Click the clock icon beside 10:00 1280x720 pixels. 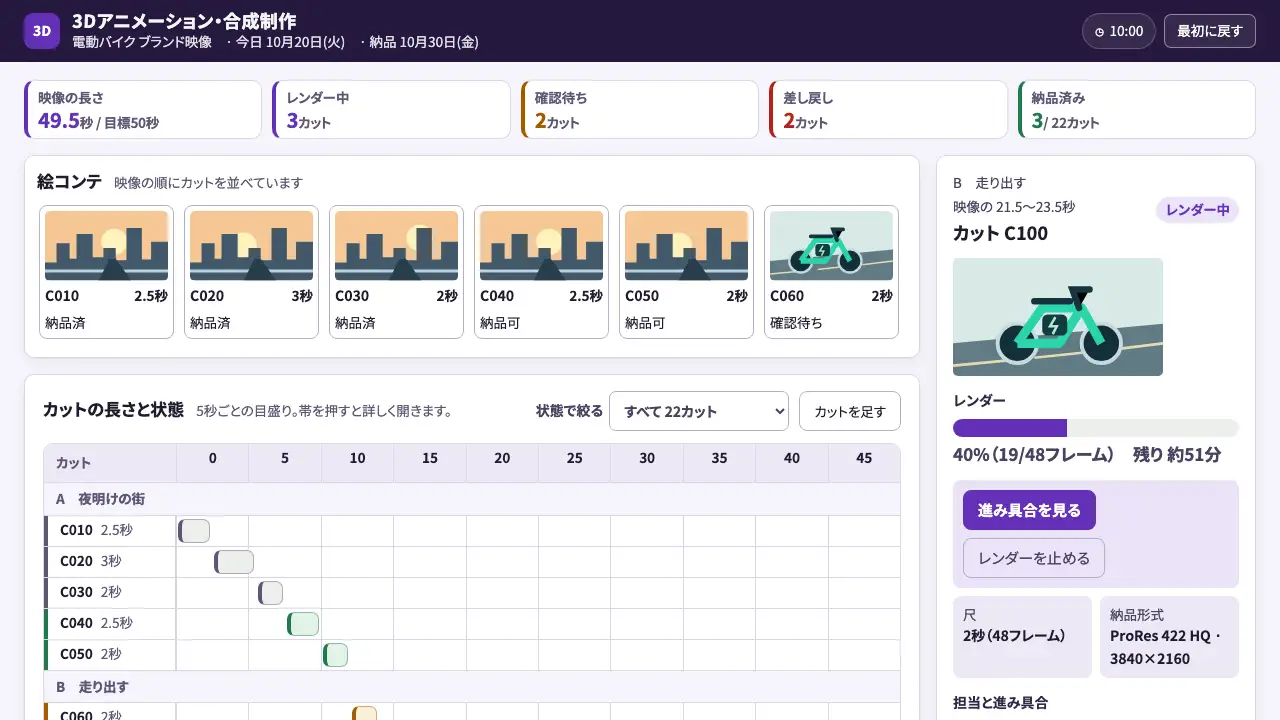point(1099,32)
